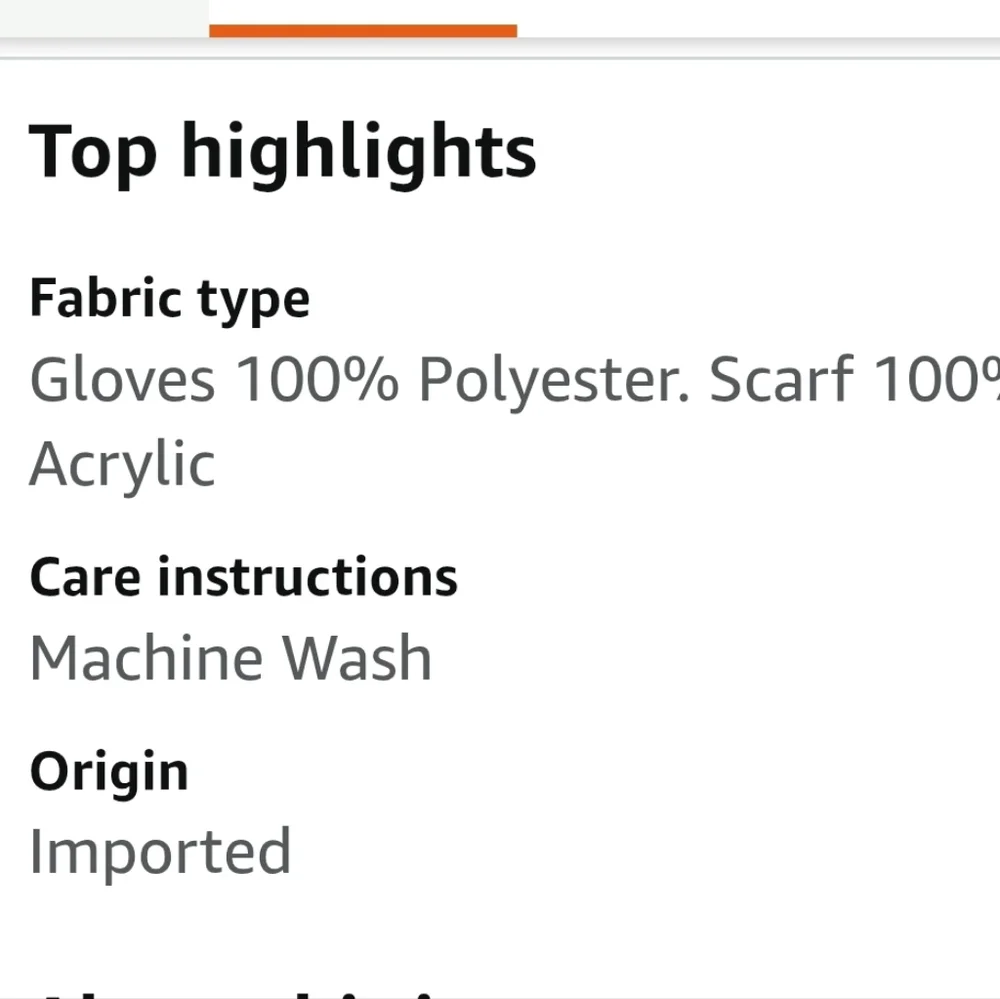Click the word "instructions"
Image resolution: width=1000 pixels, height=999 pixels.
[308, 577]
